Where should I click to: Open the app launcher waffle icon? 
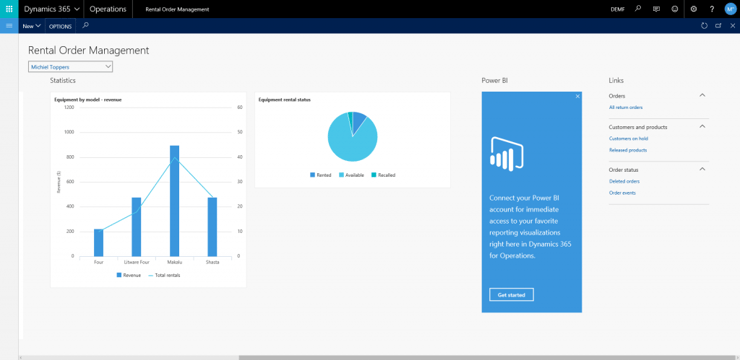[x=9, y=9]
